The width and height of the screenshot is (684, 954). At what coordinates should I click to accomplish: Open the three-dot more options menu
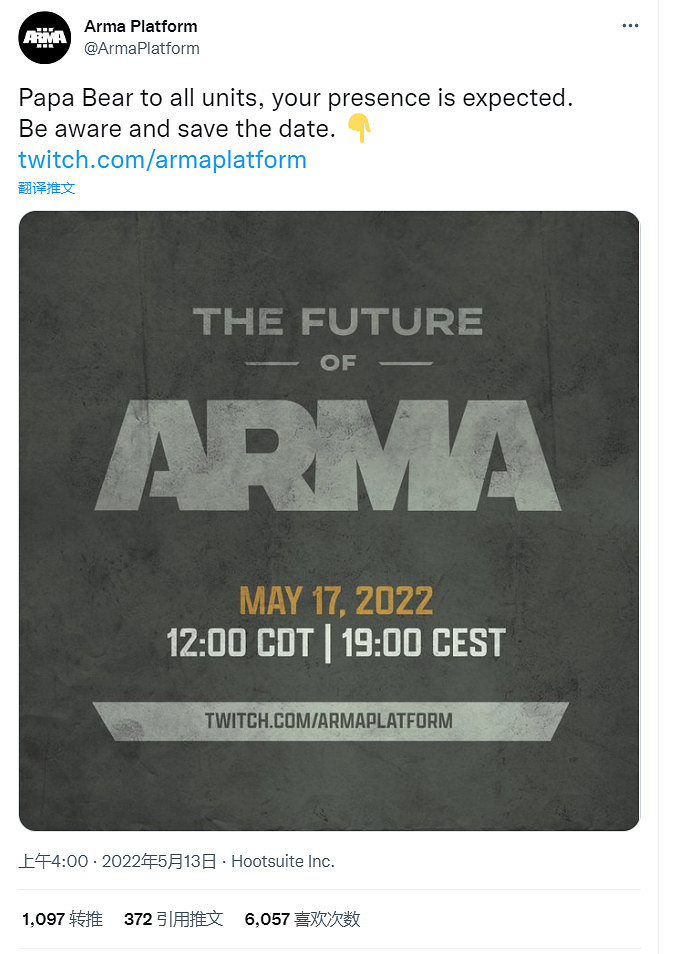(x=630, y=27)
